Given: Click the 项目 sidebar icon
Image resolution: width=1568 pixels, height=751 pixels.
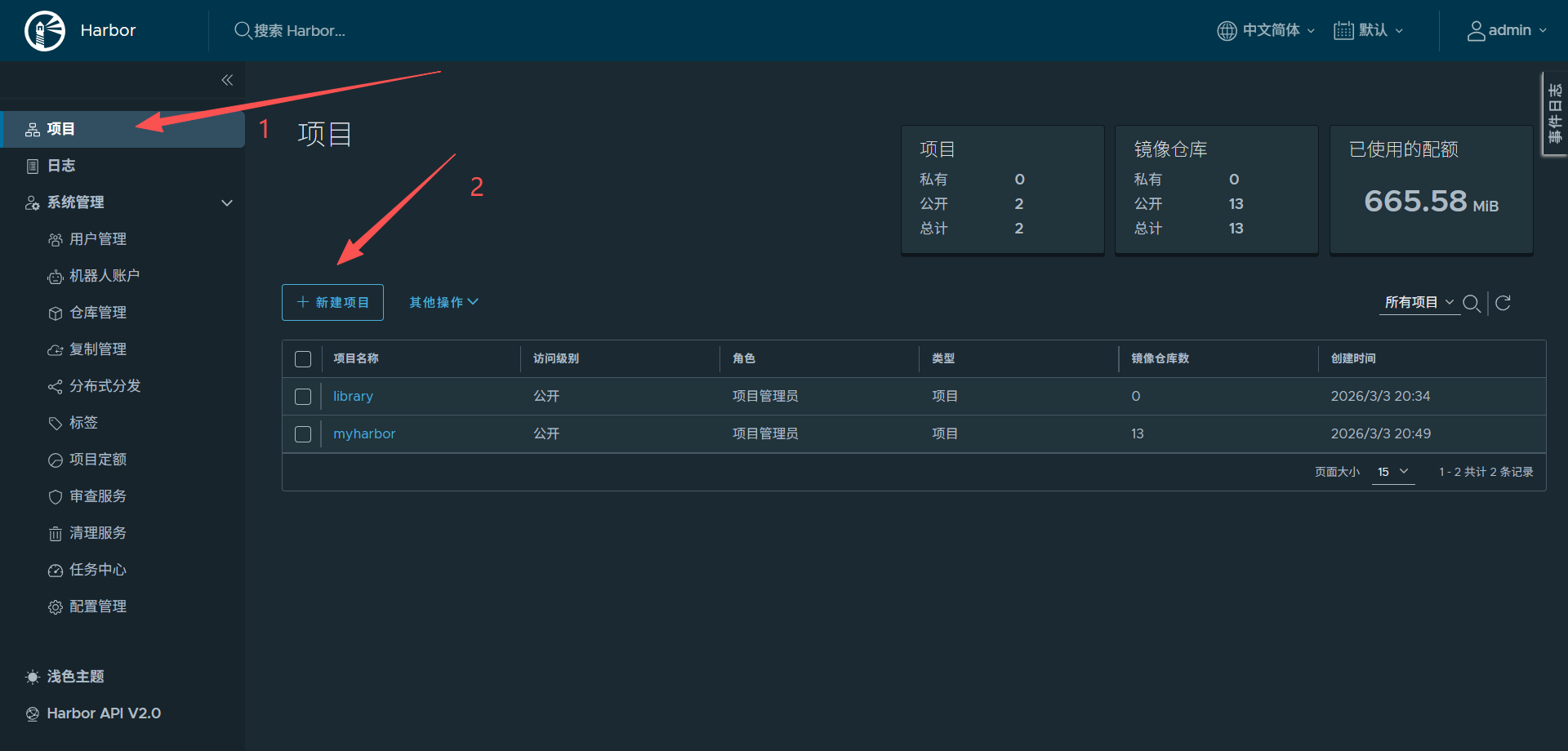Looking at the screenshot, I should [x=33, y=129].
